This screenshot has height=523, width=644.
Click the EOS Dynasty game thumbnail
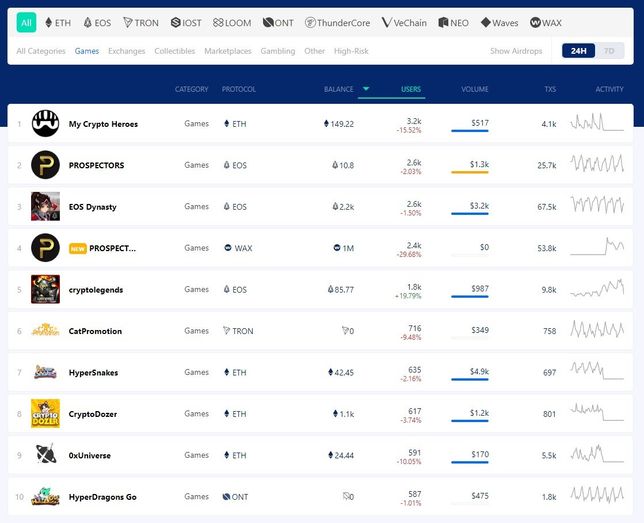[x=45, y=207]
